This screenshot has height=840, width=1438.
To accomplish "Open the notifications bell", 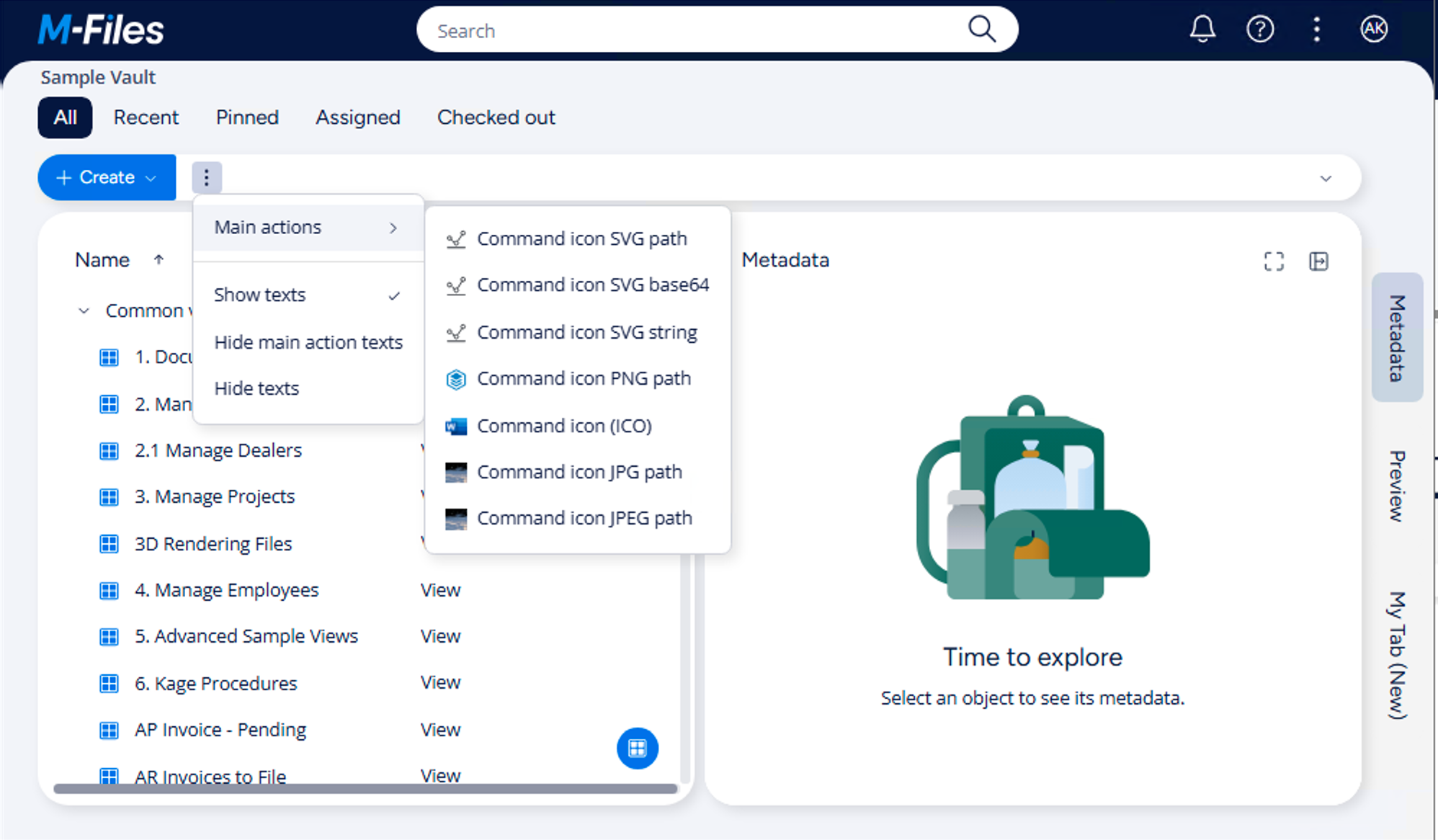I will [1202, 30].
